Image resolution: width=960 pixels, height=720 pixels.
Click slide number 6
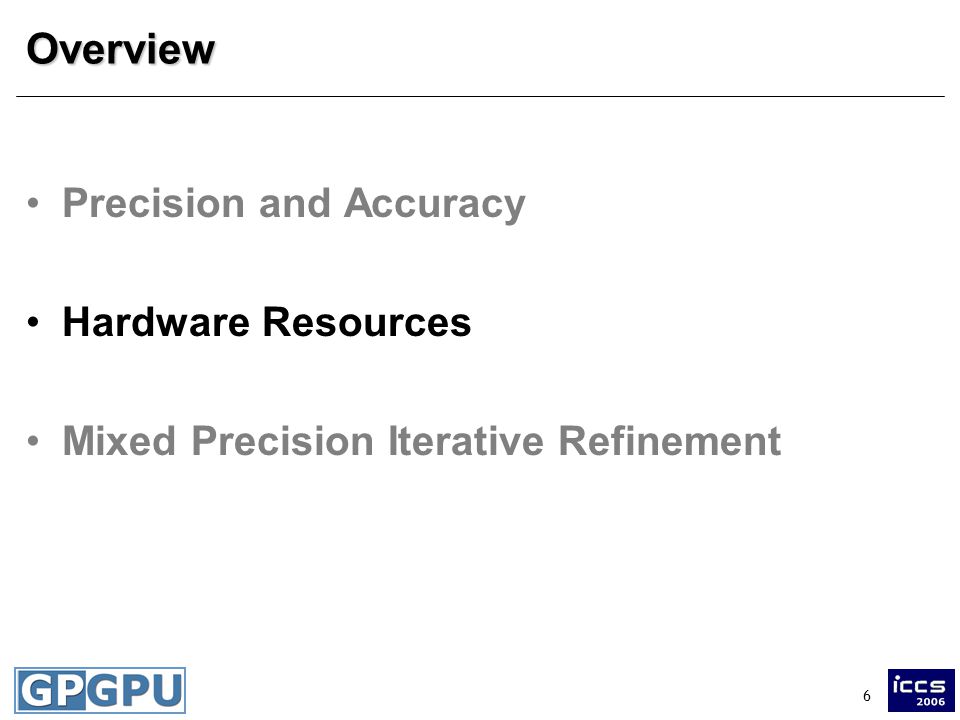[866, 696]
